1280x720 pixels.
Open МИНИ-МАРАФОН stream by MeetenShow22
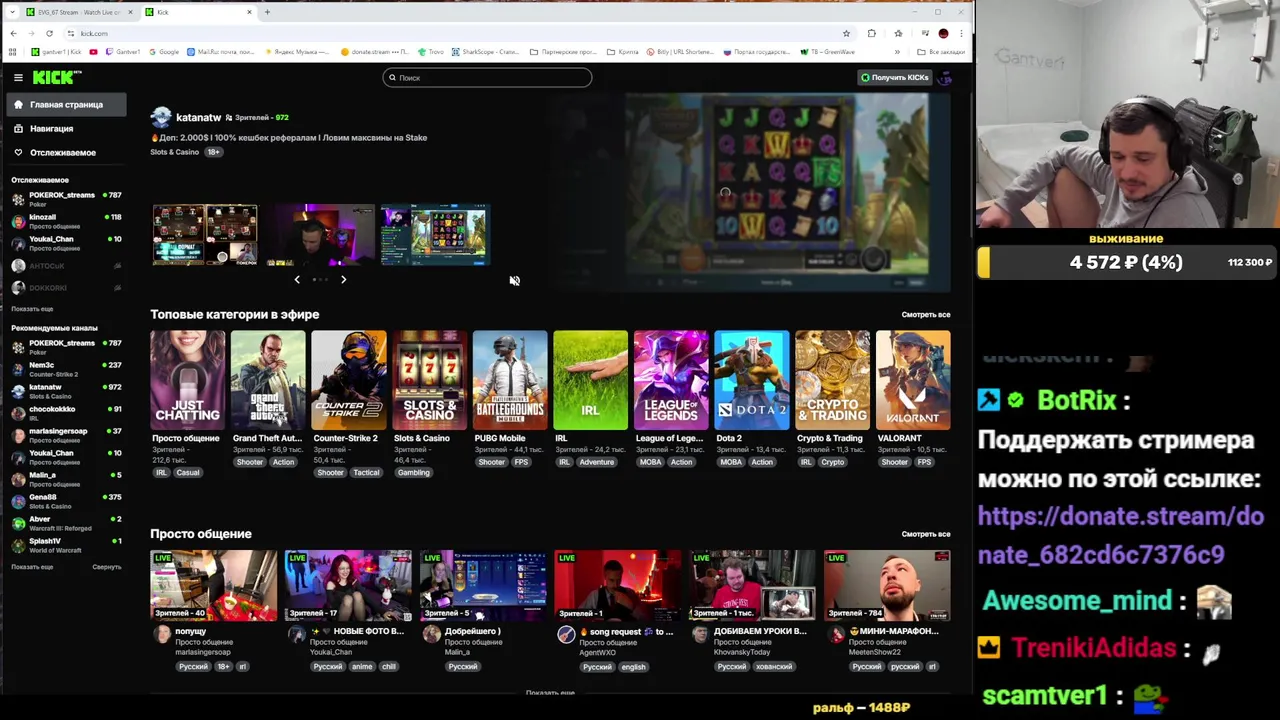(x=887, y=585)
